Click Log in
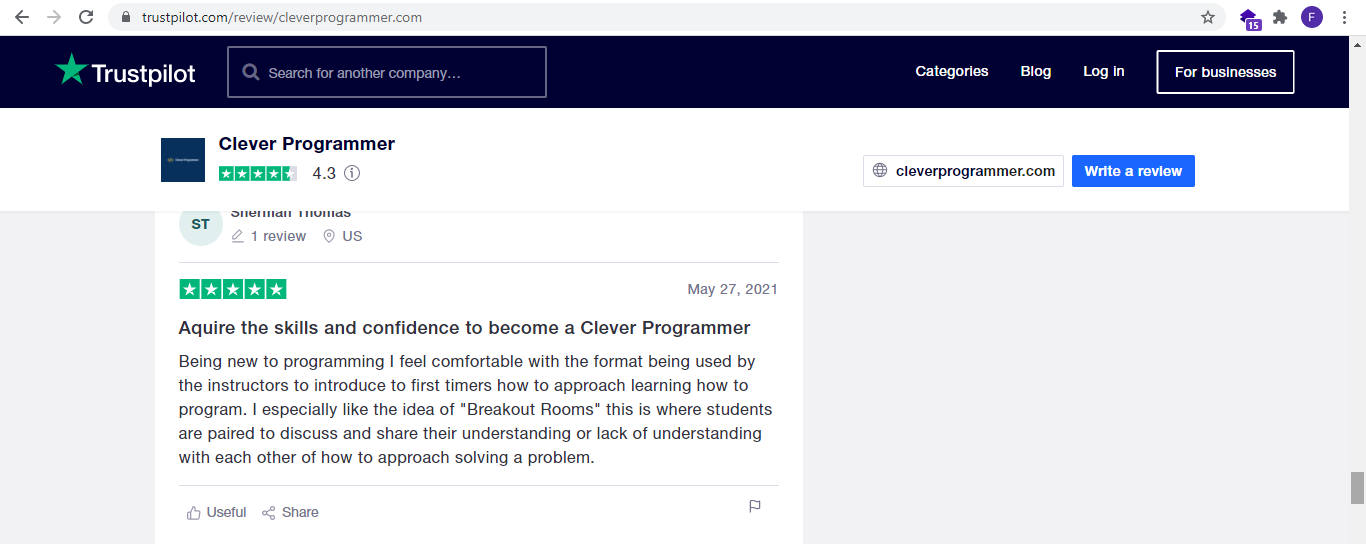 click(x=1104, y=71)
